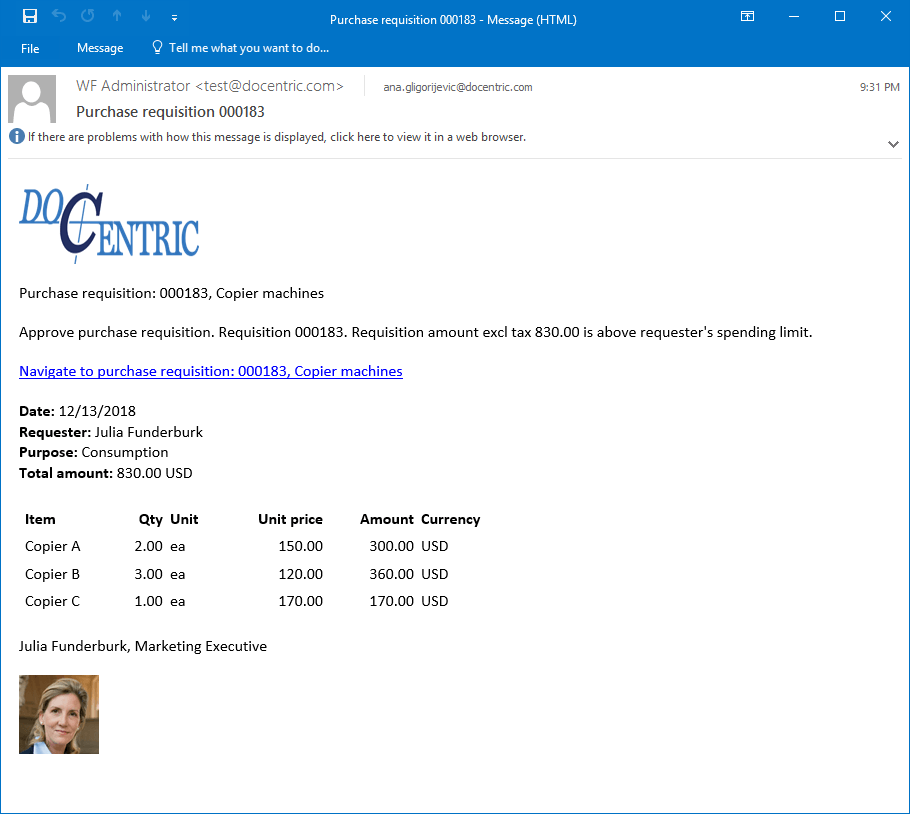910x814 pixels.
Task: Click the subject Purchase requisition 000183
Action: [x=170, y=111]
